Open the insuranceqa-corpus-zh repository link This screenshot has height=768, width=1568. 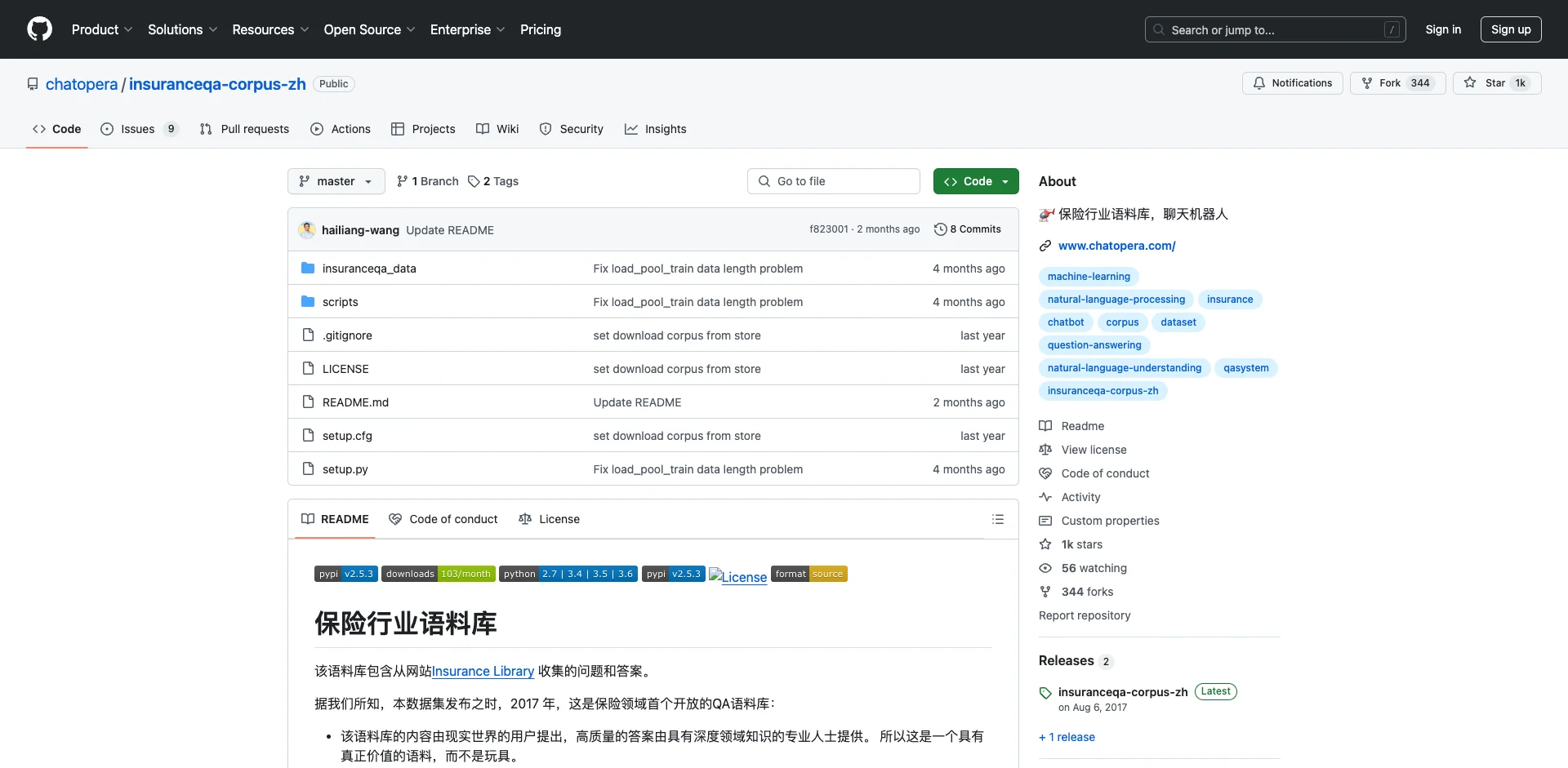click(x=217, y=84)
